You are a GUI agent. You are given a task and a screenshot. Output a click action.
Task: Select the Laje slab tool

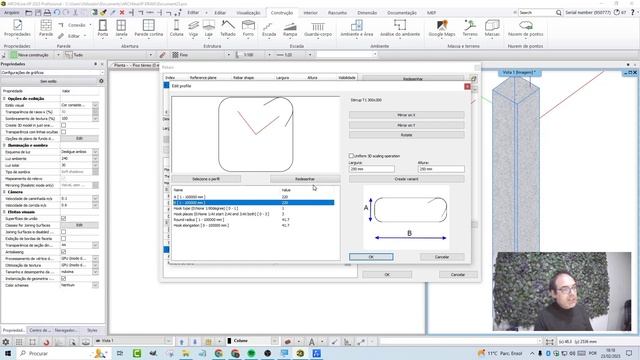click(x=209, y=28)
